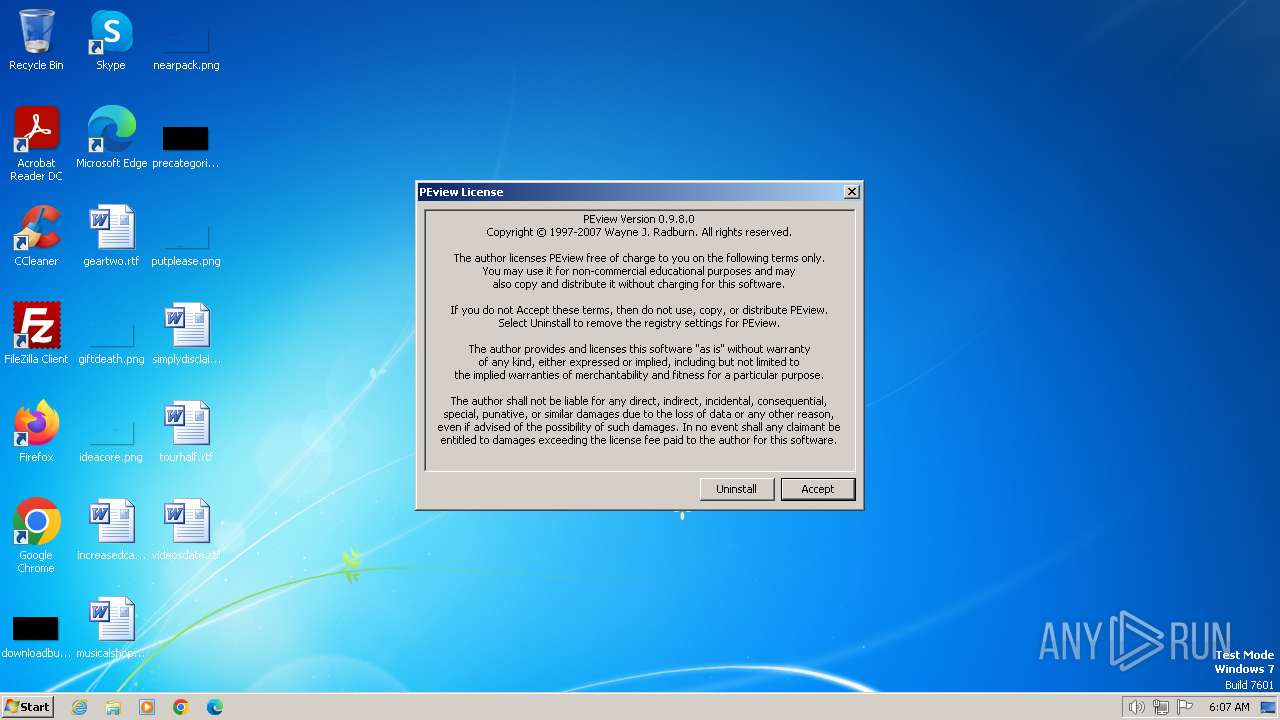Screen dimensions: 1280x720
Task: Click the 6:07 AM system clock
Action: point(1229,707)
